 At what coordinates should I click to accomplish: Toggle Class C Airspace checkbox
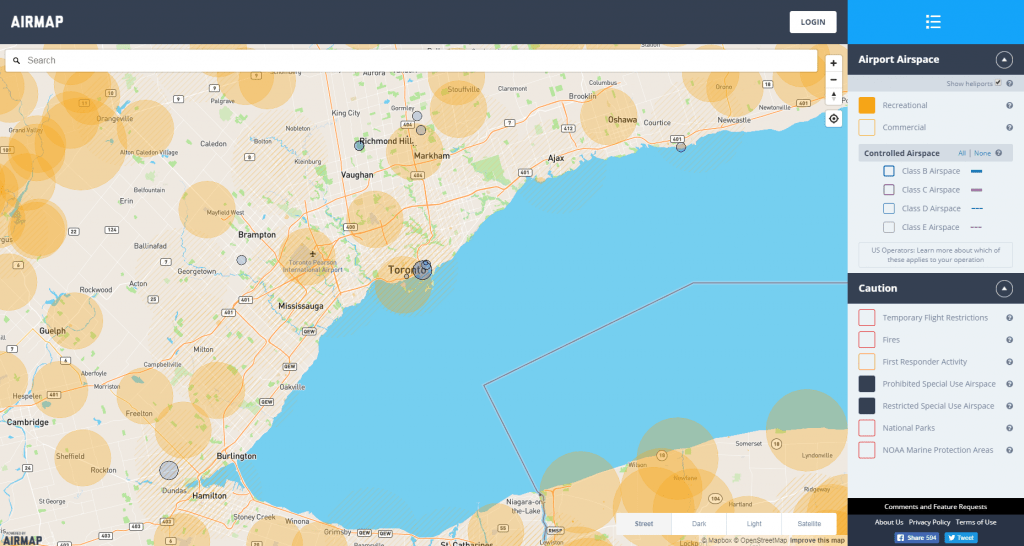point(889,190)
